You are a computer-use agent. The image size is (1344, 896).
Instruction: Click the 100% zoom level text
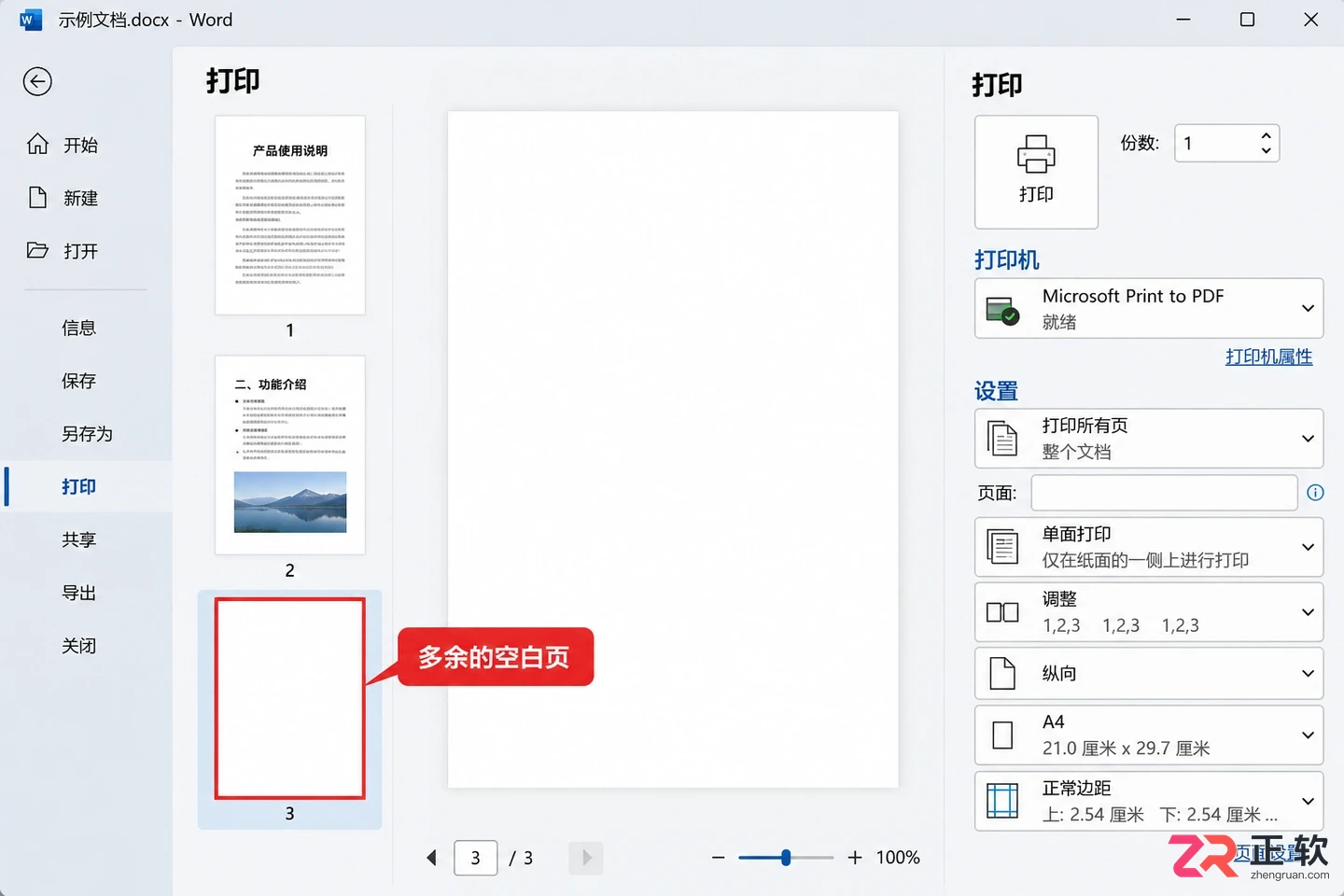(898, 858)
